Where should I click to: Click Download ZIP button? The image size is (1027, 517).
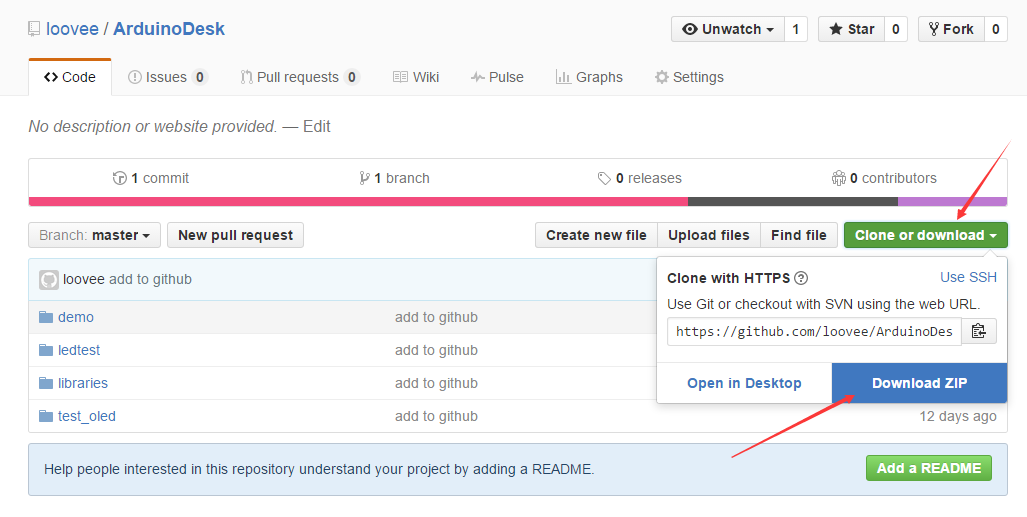[920, 383]
